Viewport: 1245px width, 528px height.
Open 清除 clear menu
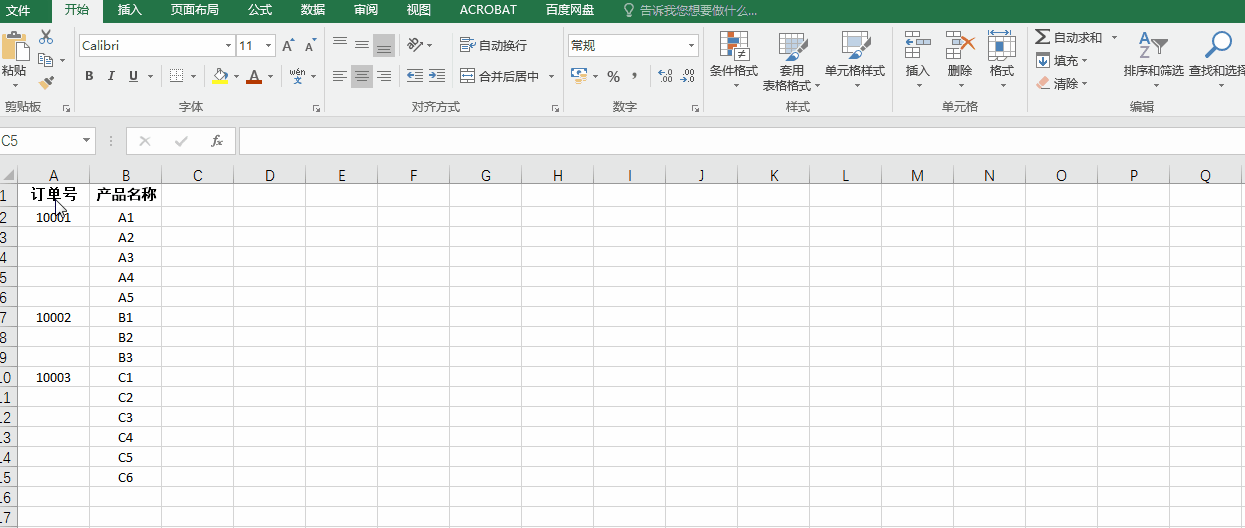point(1061,84)
